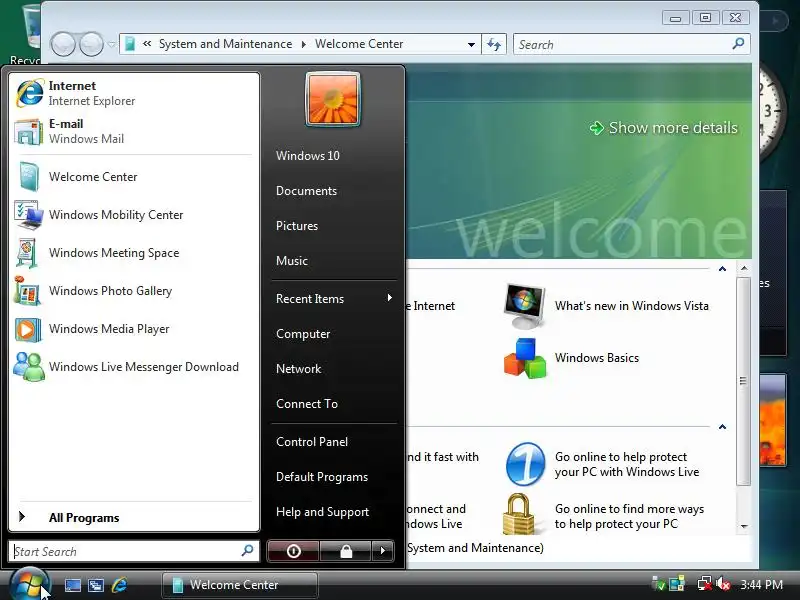
Task: Open Windows Meeting Space
Action: point(134,253)
